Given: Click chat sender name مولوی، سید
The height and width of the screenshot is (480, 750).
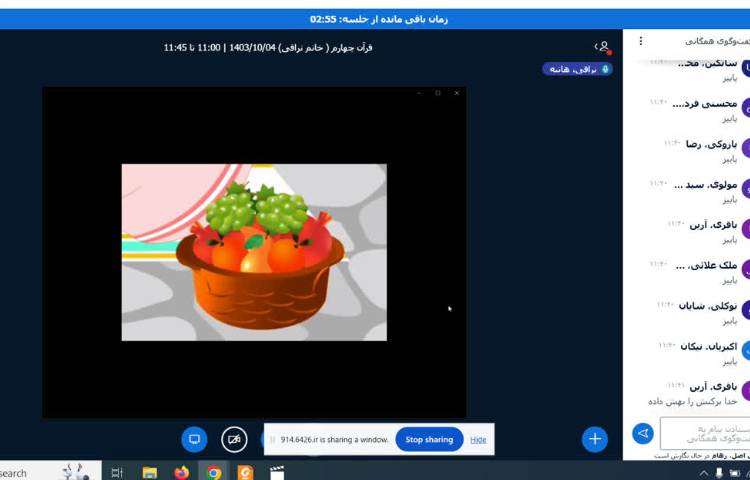Looking at the screenshot, I should point(706,185).
